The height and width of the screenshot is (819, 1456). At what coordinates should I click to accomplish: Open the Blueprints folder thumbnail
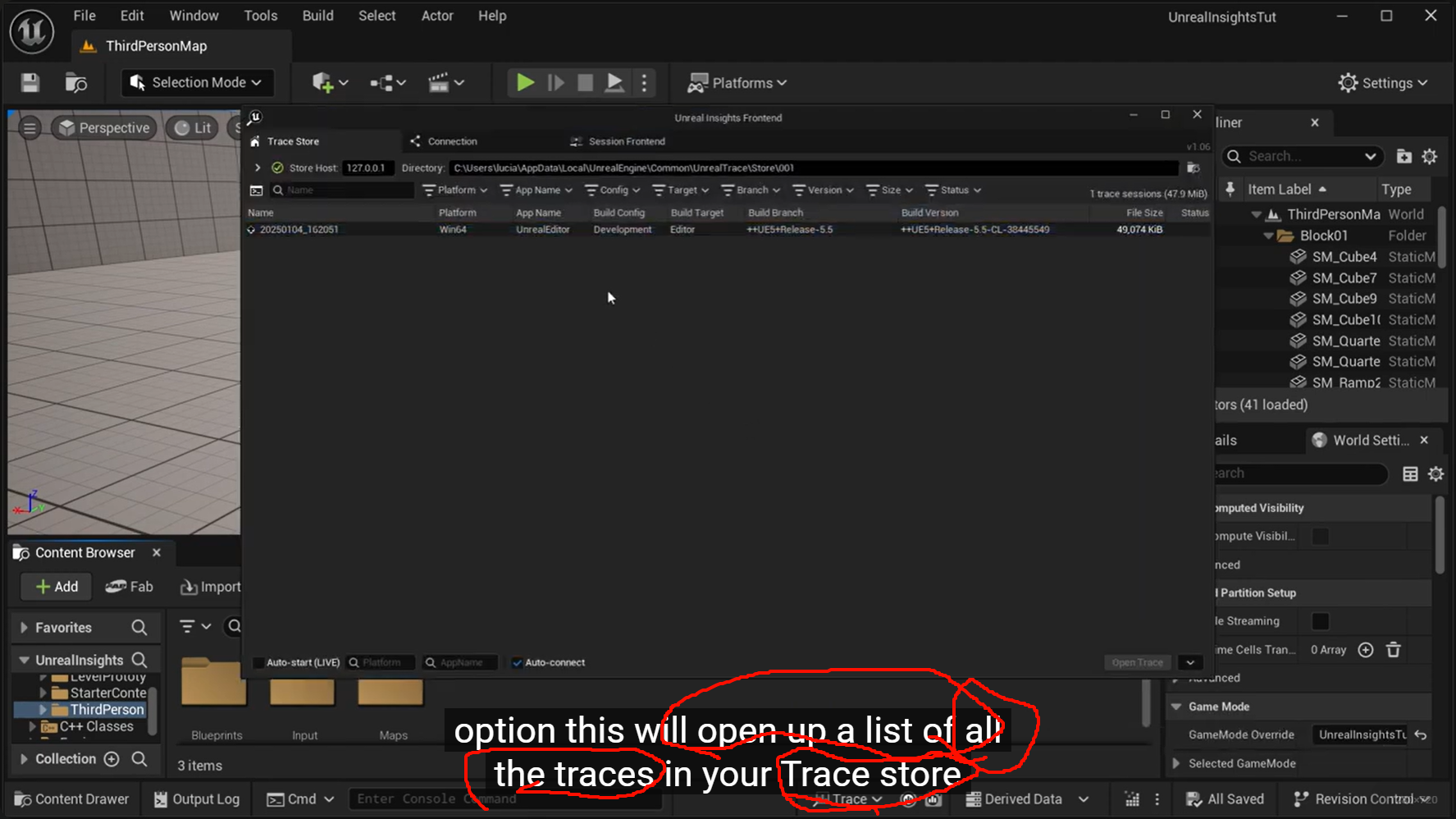[x=214, y=683]
